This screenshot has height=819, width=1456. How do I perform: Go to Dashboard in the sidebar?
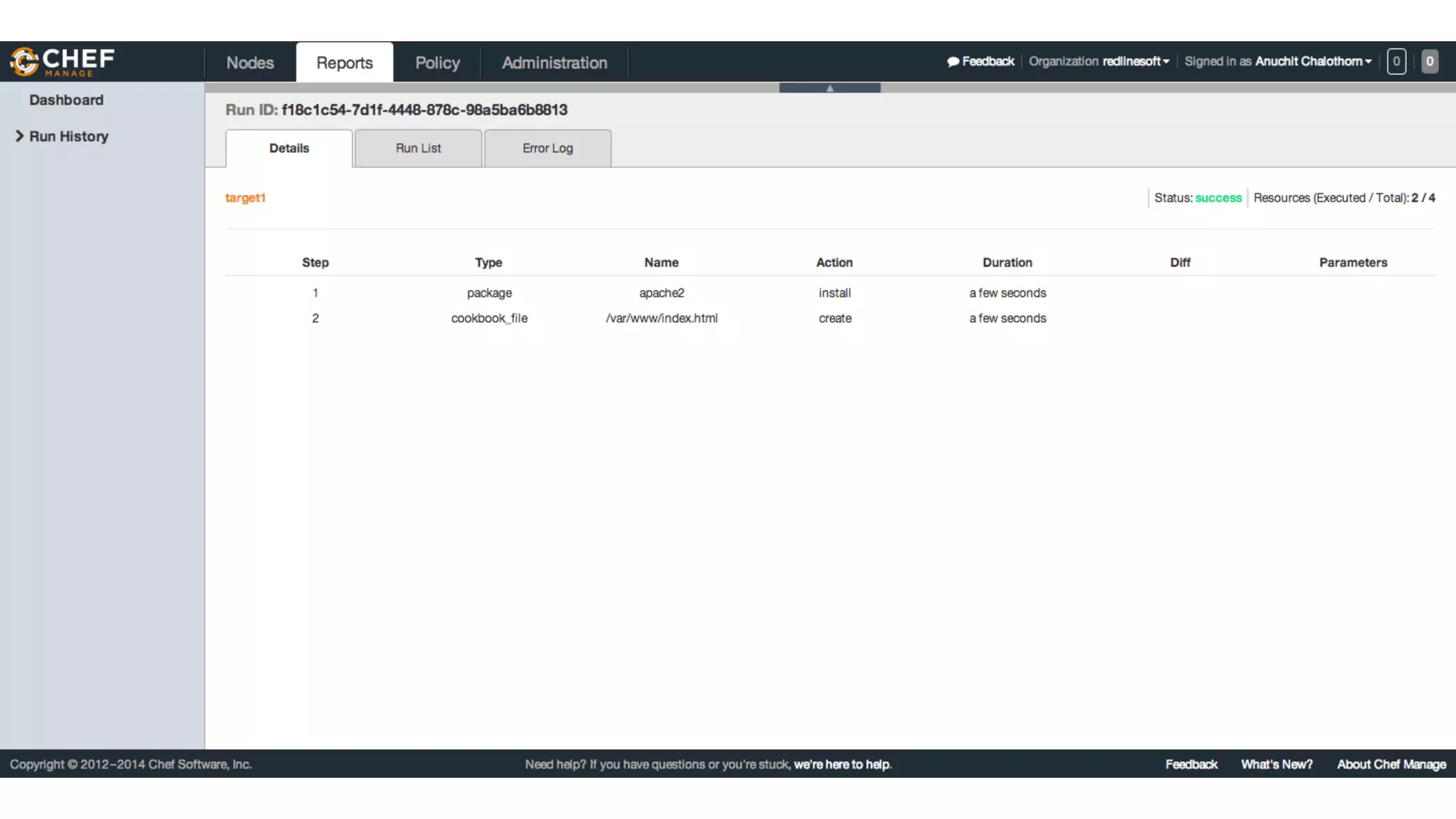pyautogui.click(x=66, y=100)
